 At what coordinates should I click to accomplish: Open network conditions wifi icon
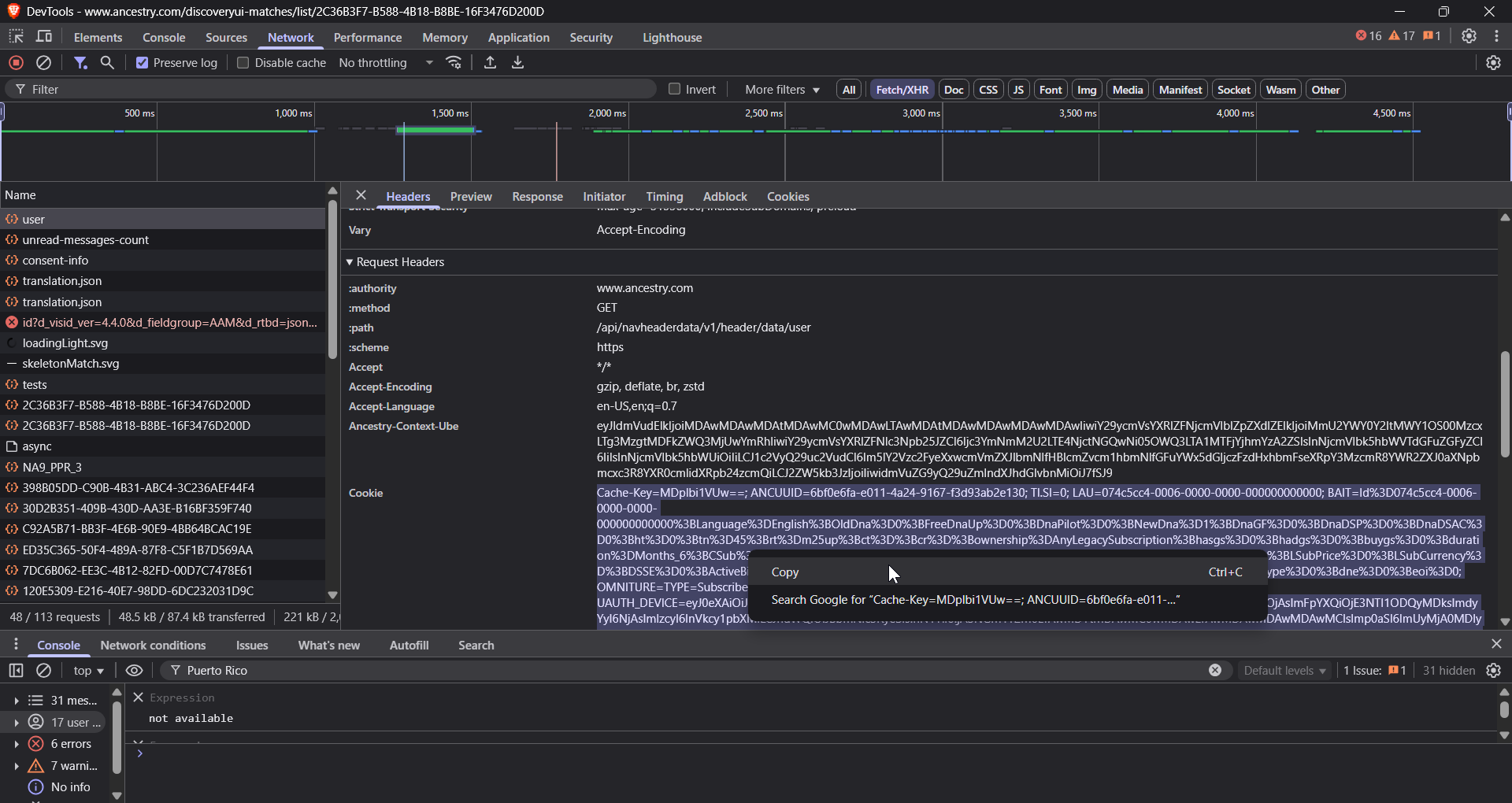coord(454,62)
